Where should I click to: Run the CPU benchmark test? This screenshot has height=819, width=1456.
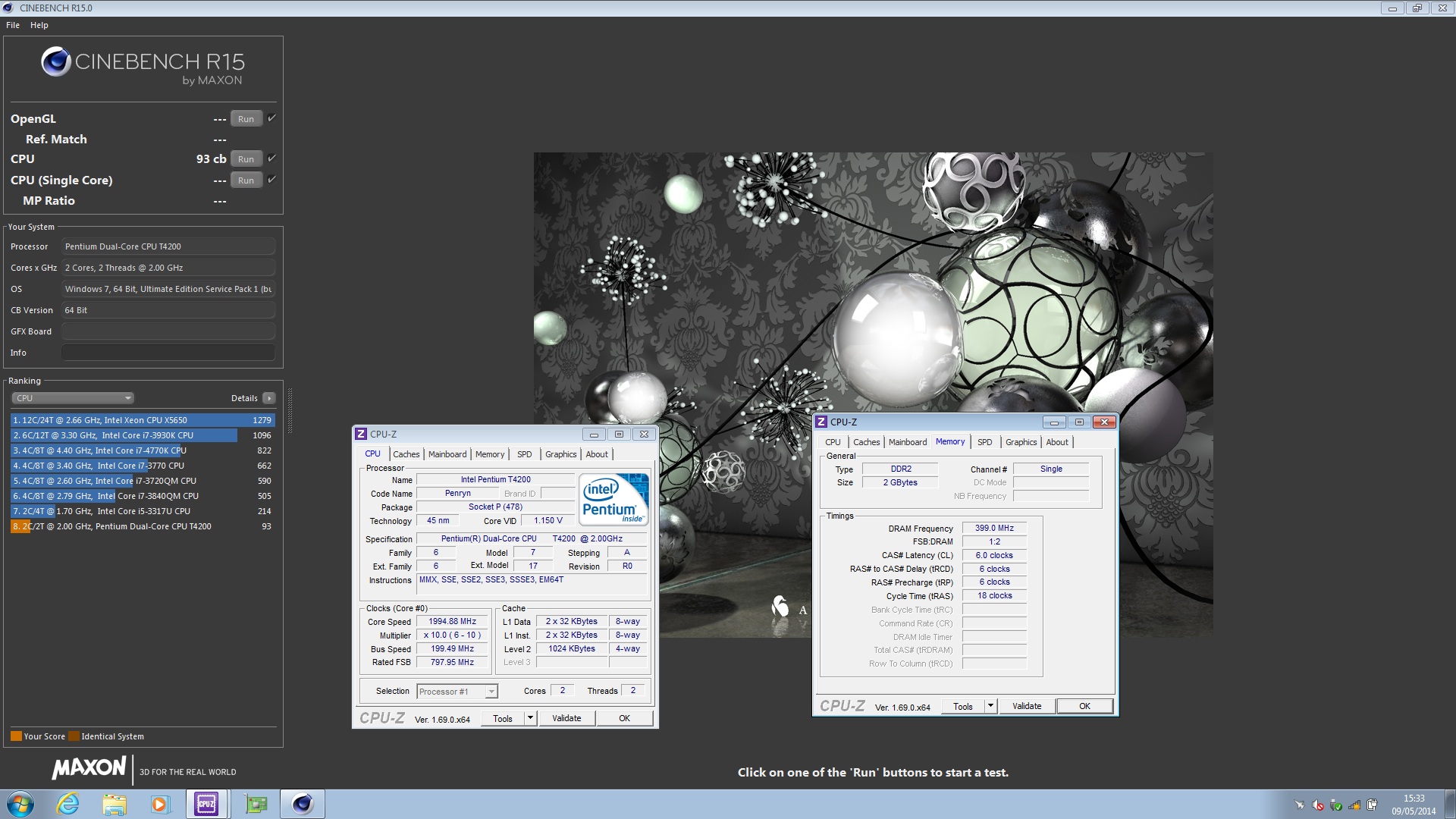pyautogui.click(x=246, y=159)
